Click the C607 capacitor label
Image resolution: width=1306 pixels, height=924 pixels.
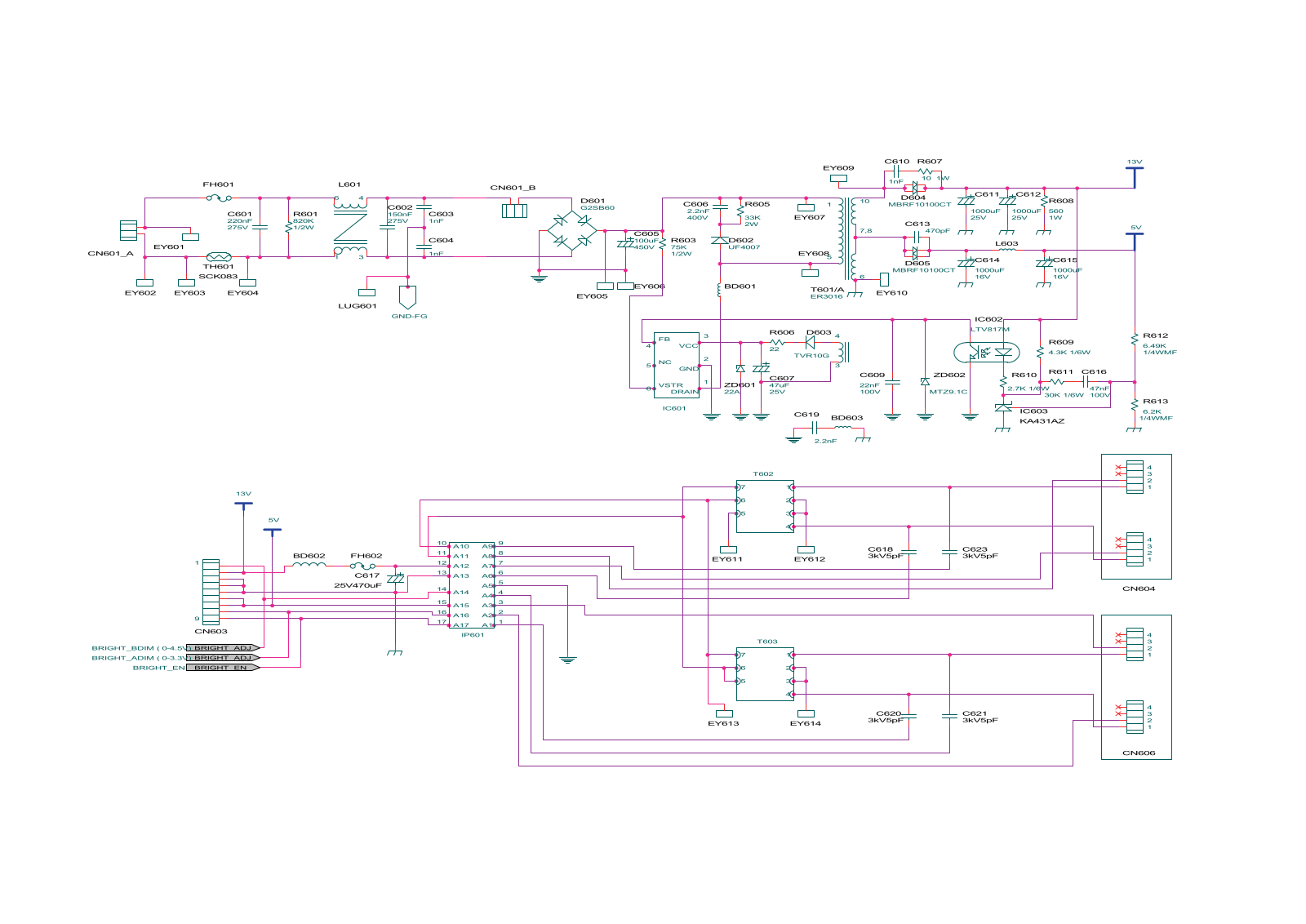782,378
